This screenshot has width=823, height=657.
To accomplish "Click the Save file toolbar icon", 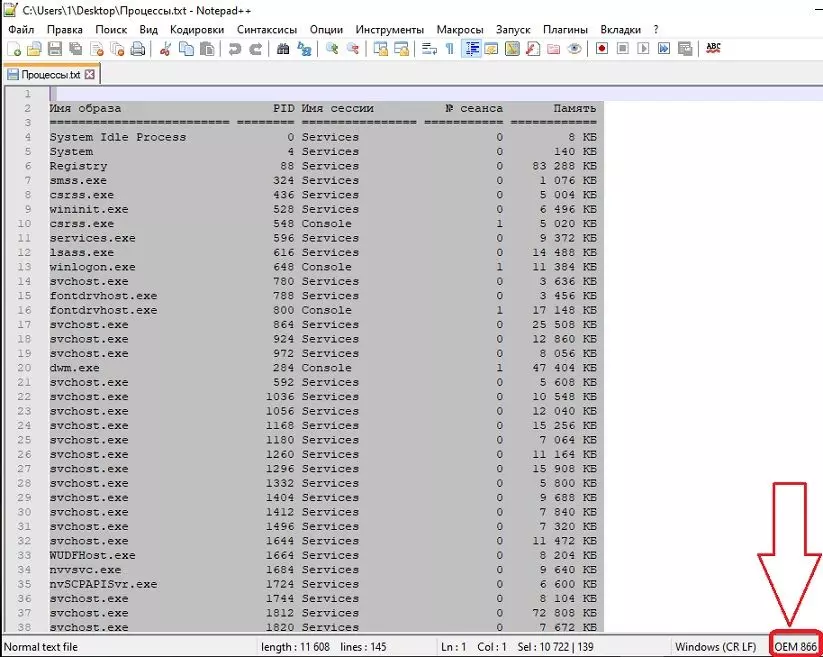I will (x=53, y=48).
